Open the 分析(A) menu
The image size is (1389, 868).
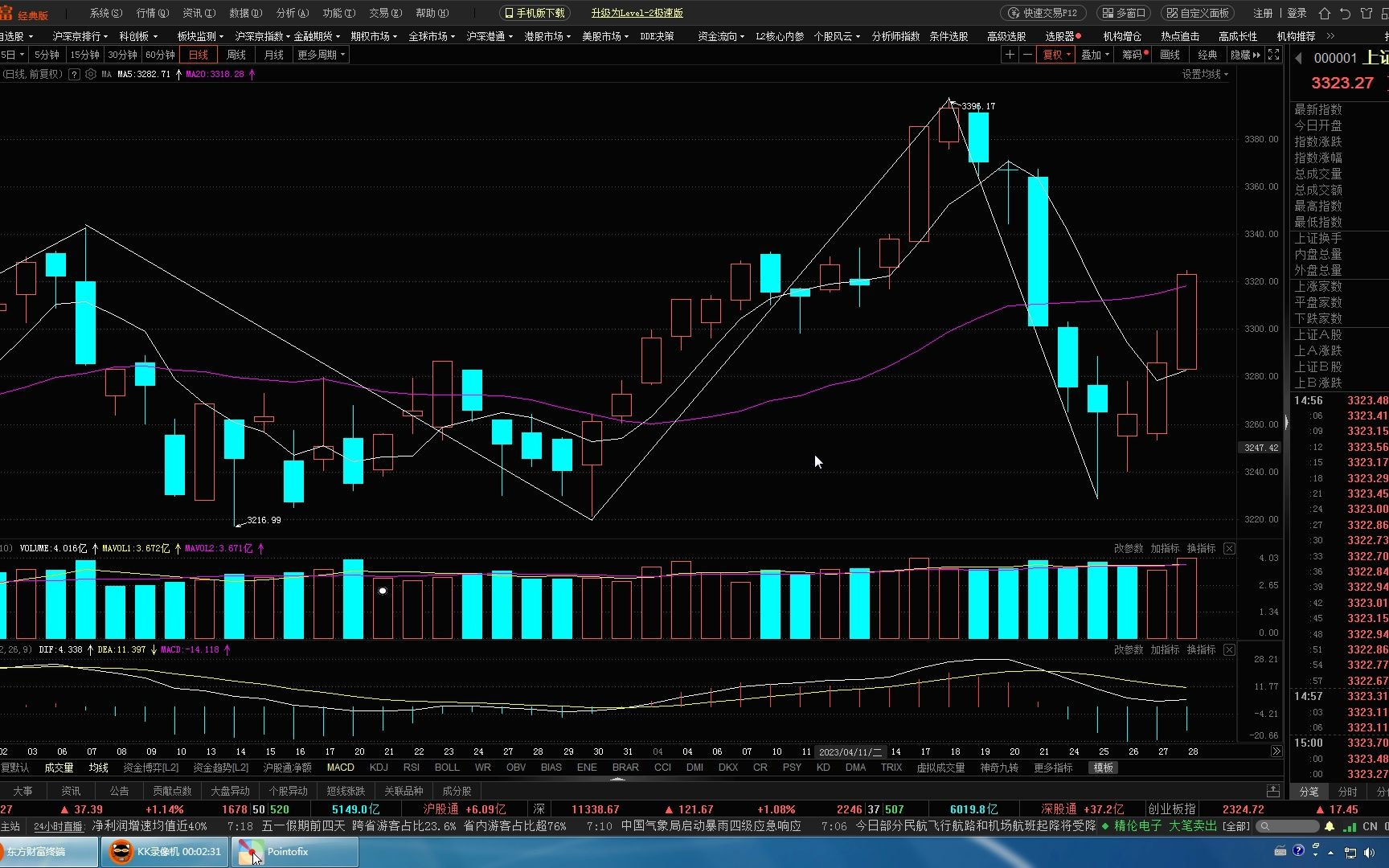292,13
